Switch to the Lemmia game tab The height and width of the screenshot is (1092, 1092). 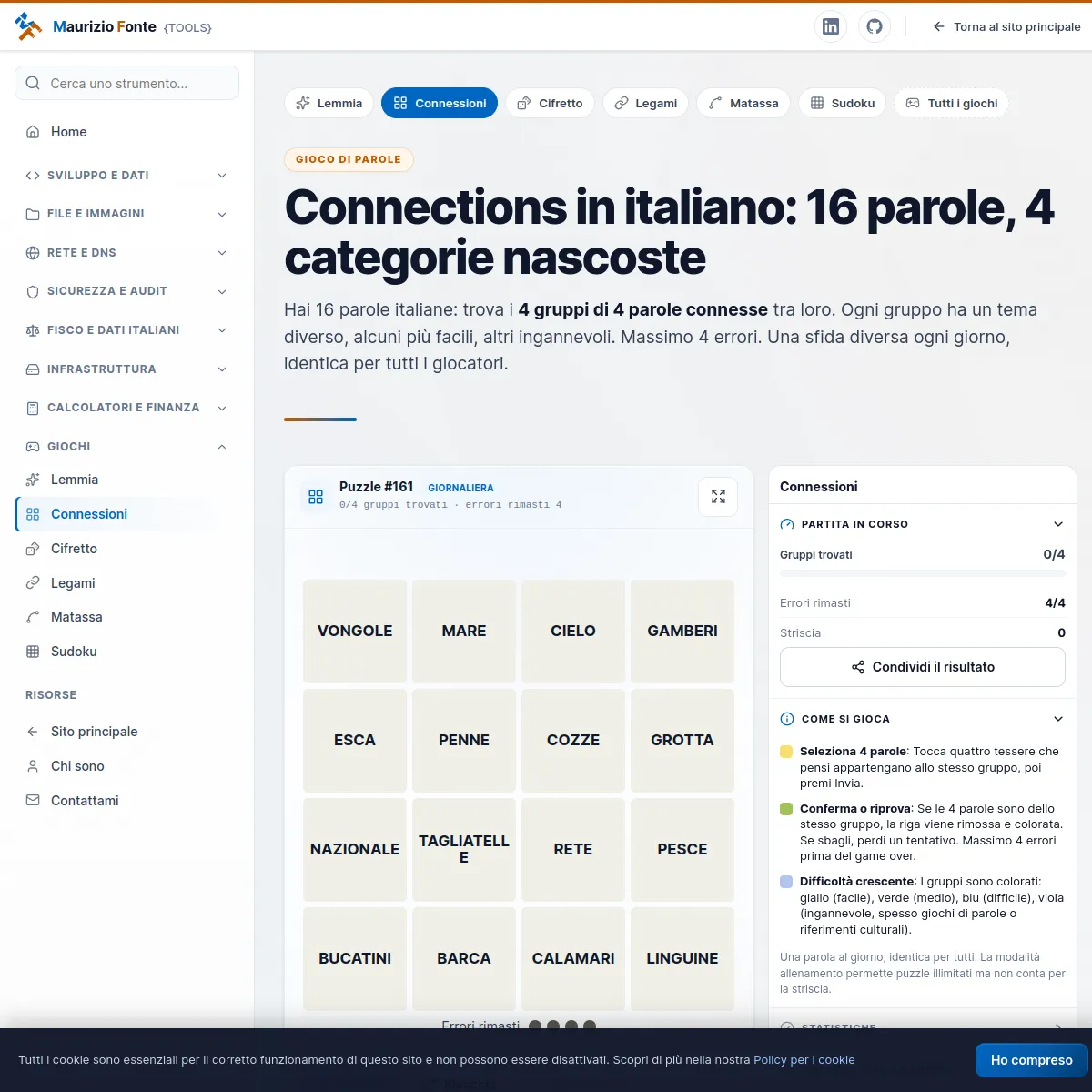[x=329, y=103]
